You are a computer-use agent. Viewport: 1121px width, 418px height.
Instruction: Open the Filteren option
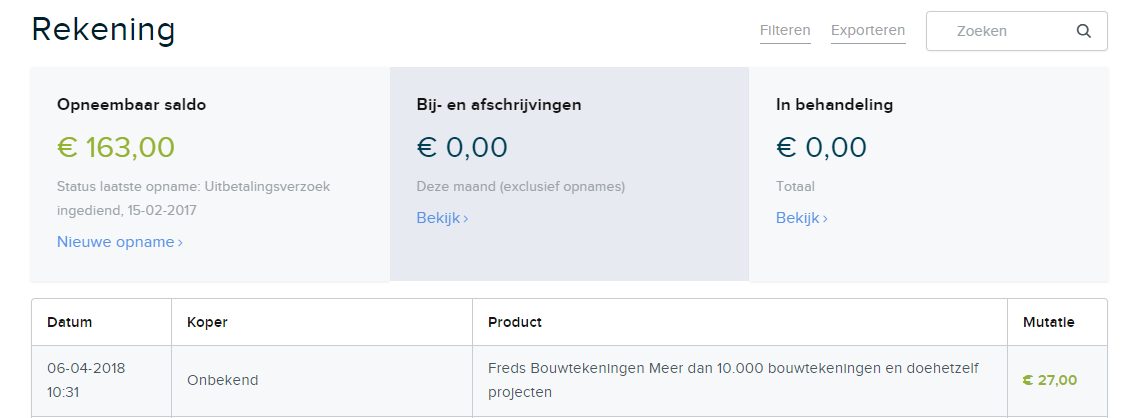point(785,31)
